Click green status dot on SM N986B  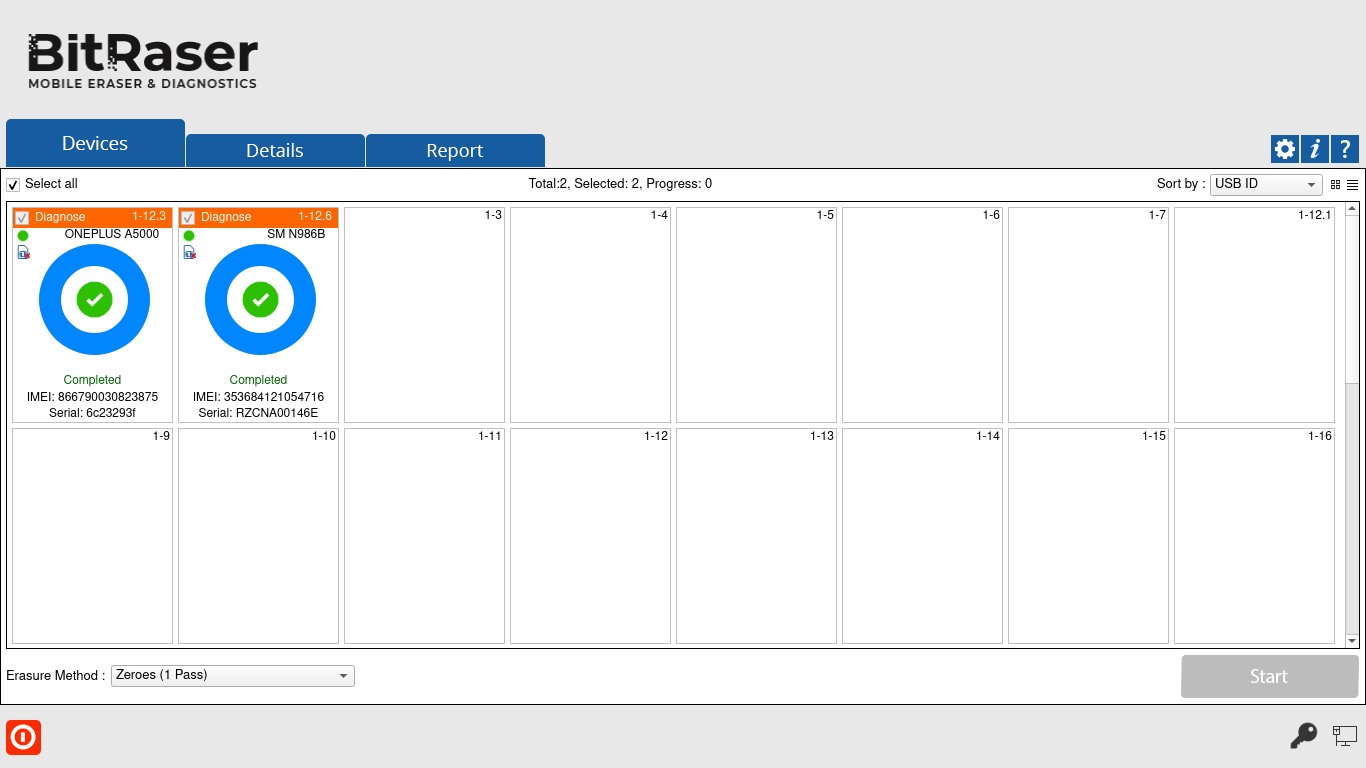click(189, 235)
